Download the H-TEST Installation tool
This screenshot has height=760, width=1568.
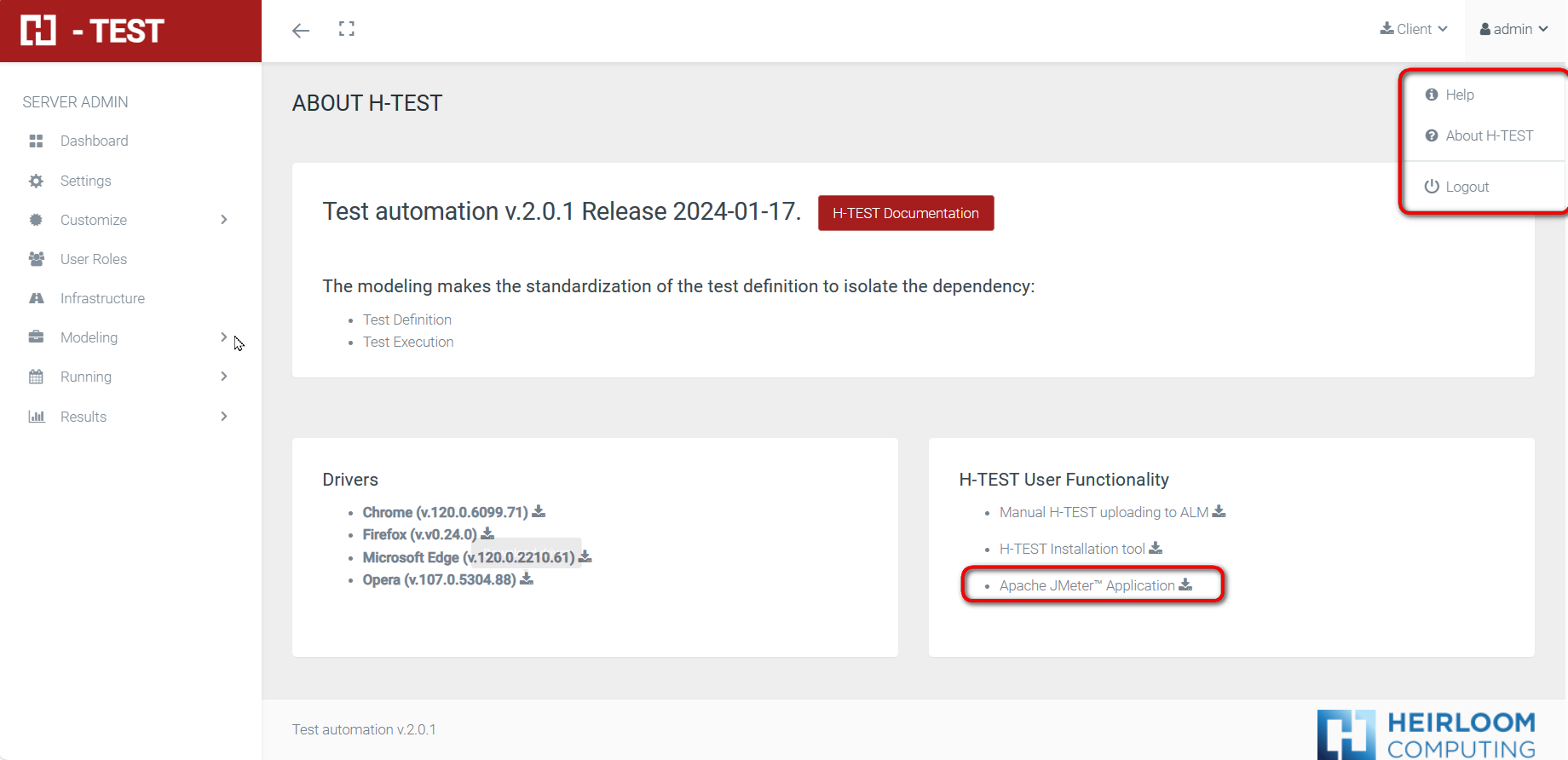coord(1155,549)
